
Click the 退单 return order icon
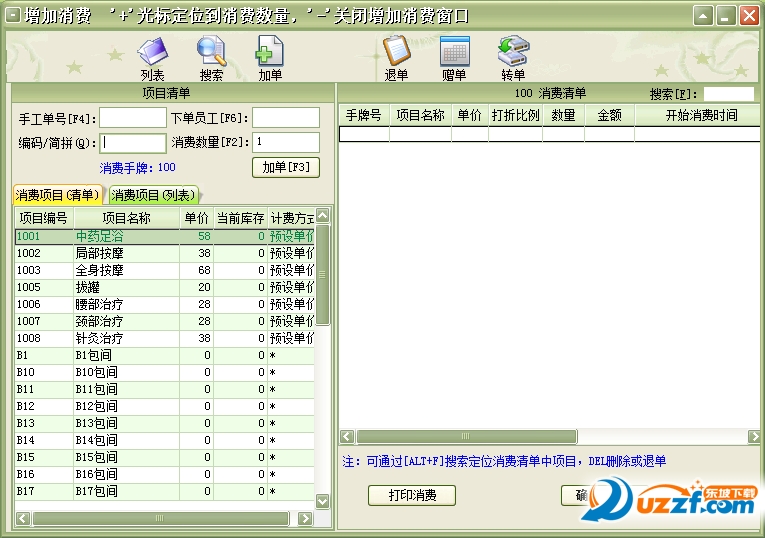pos(396,58)
